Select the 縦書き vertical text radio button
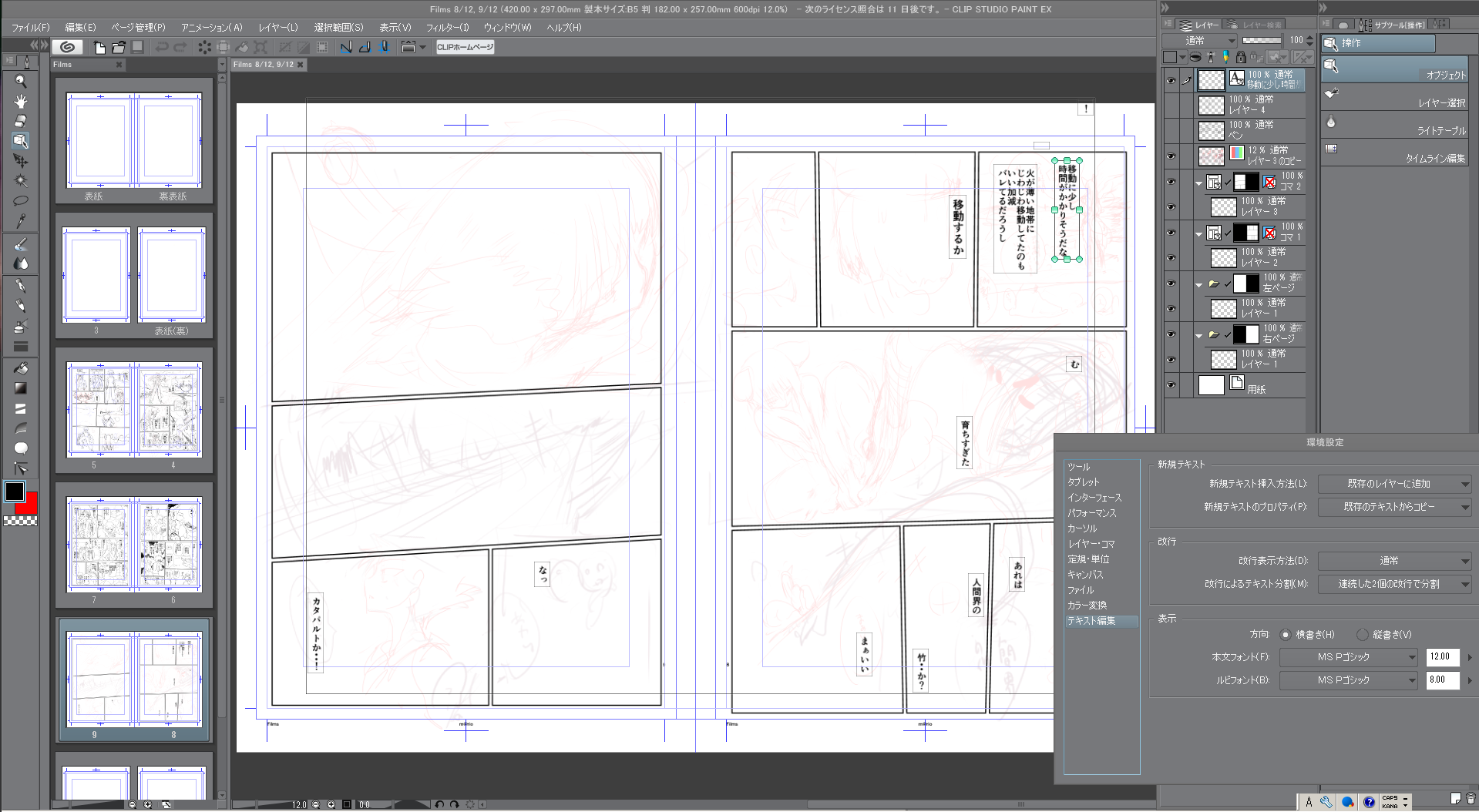The width and height of the screenshot is (1479, 812). pos(1363,635)
